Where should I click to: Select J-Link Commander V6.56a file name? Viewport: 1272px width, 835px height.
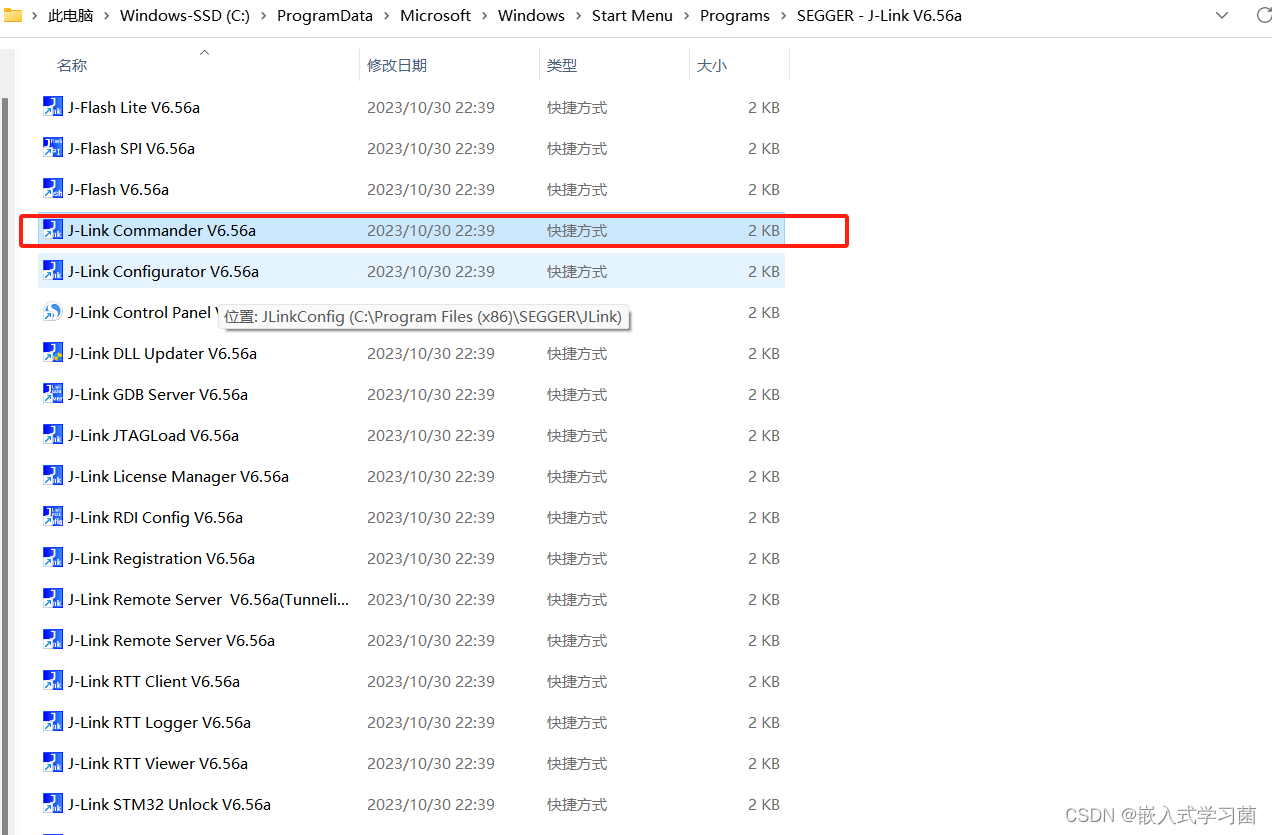162,230
